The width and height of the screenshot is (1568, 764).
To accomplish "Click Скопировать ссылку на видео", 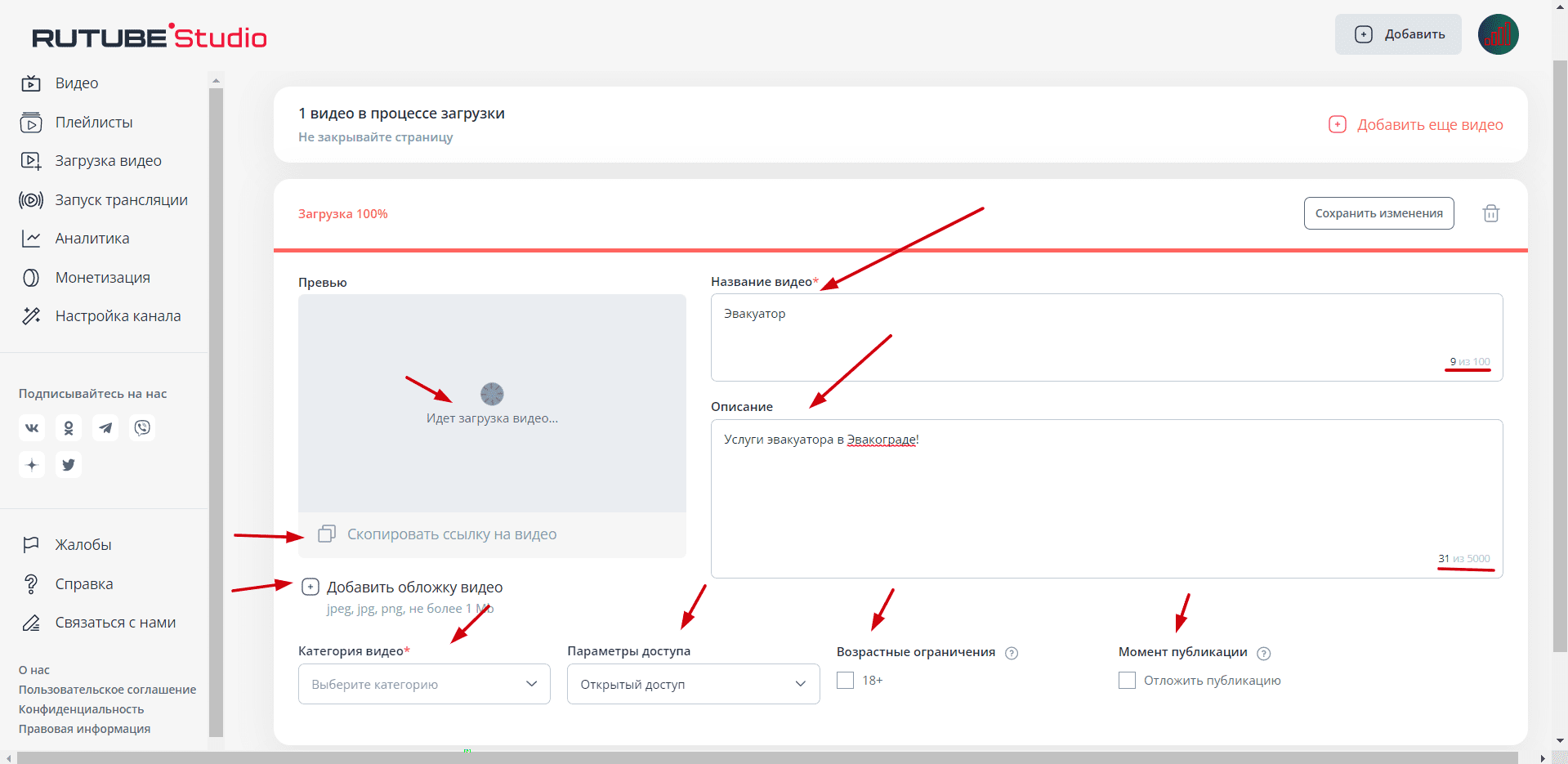I will point(452,534).
